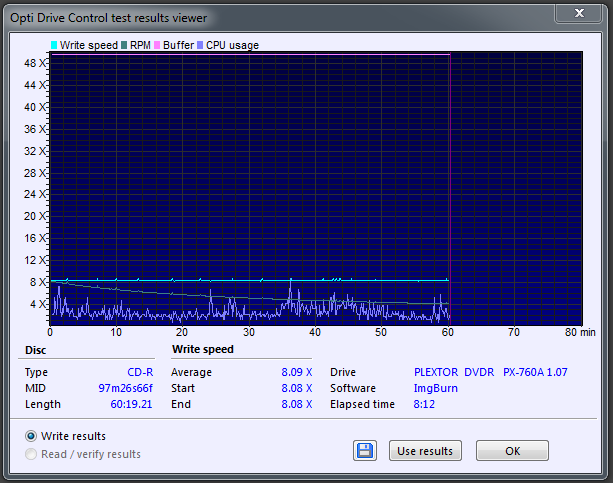
Task: Click the floppy disk save icon
Action: (365, 451)
